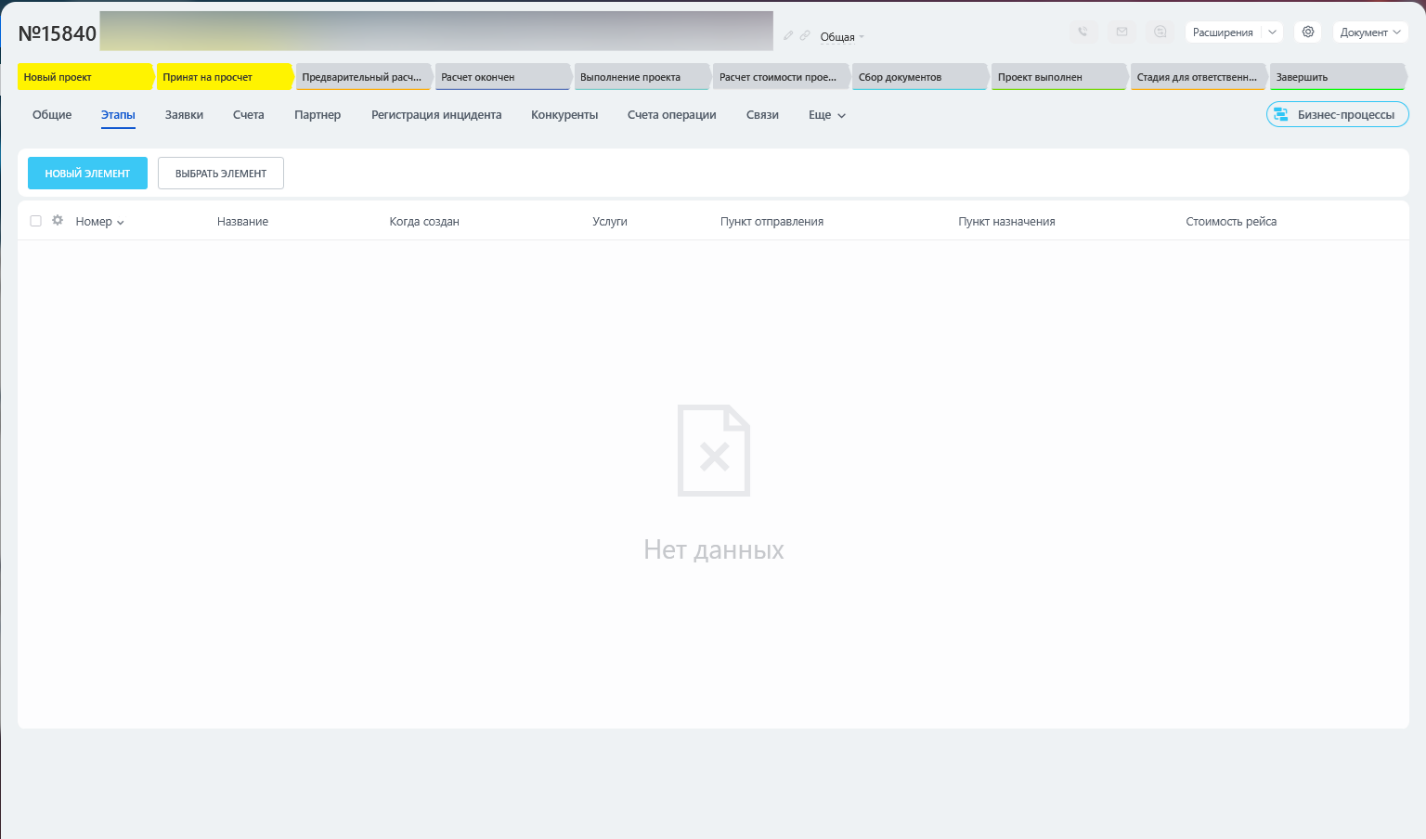Click the Стоимость рейса column header

[1231, 222]
